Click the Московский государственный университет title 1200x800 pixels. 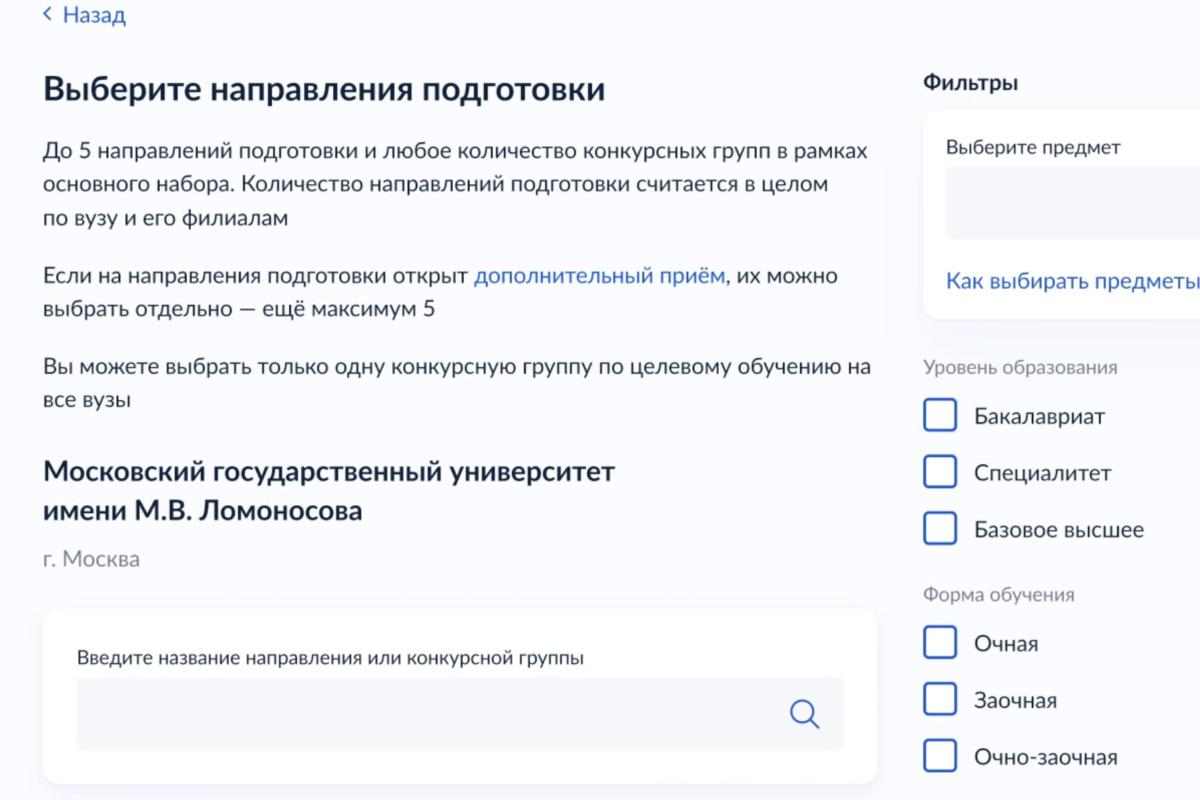pyautogui.click(x=329, y=490)
